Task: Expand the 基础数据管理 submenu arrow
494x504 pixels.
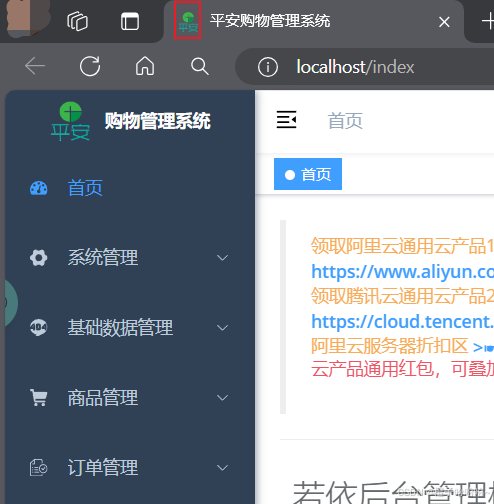Action: (x=222, y=327)
